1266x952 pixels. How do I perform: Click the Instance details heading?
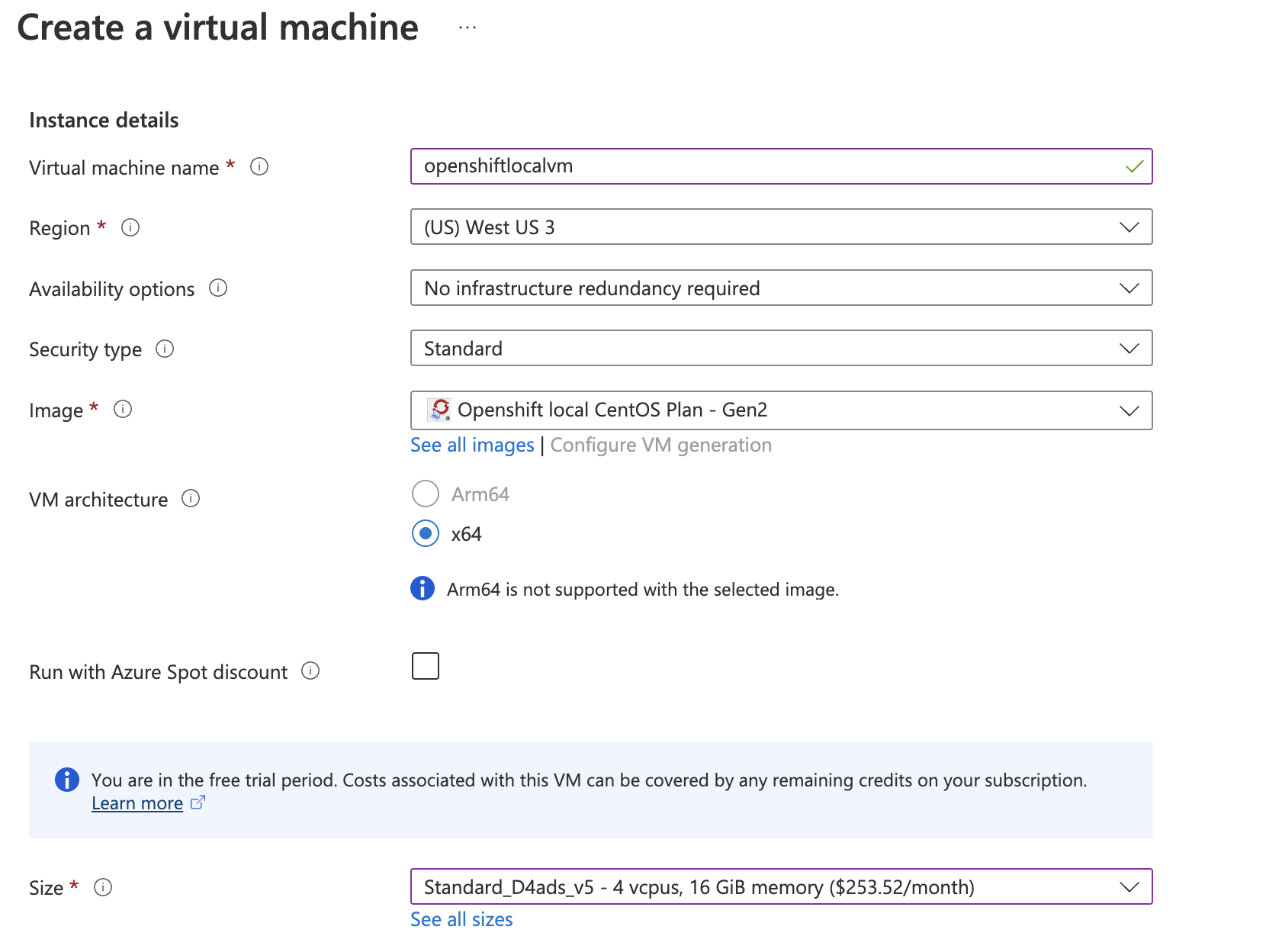click(x=104, y=120)
